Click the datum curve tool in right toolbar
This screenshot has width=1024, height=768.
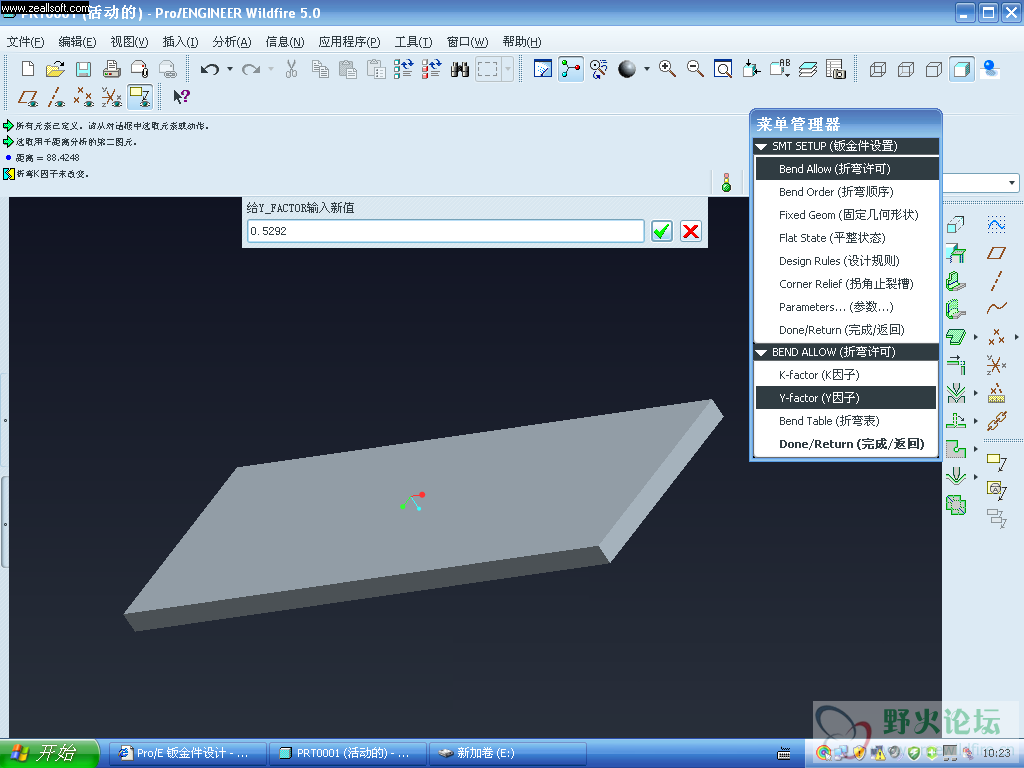coord(997,307)
